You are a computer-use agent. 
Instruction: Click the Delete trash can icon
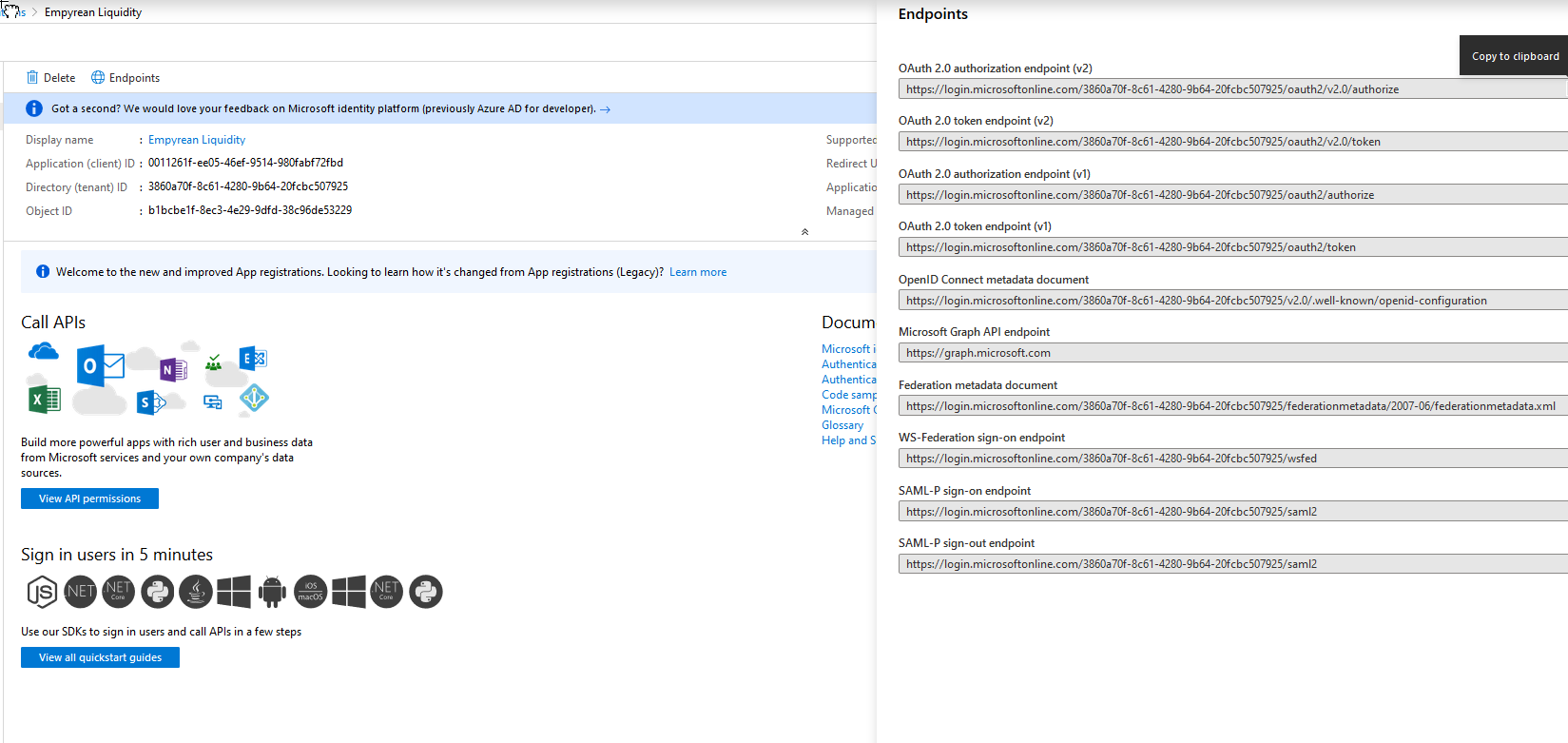point(32,78)
